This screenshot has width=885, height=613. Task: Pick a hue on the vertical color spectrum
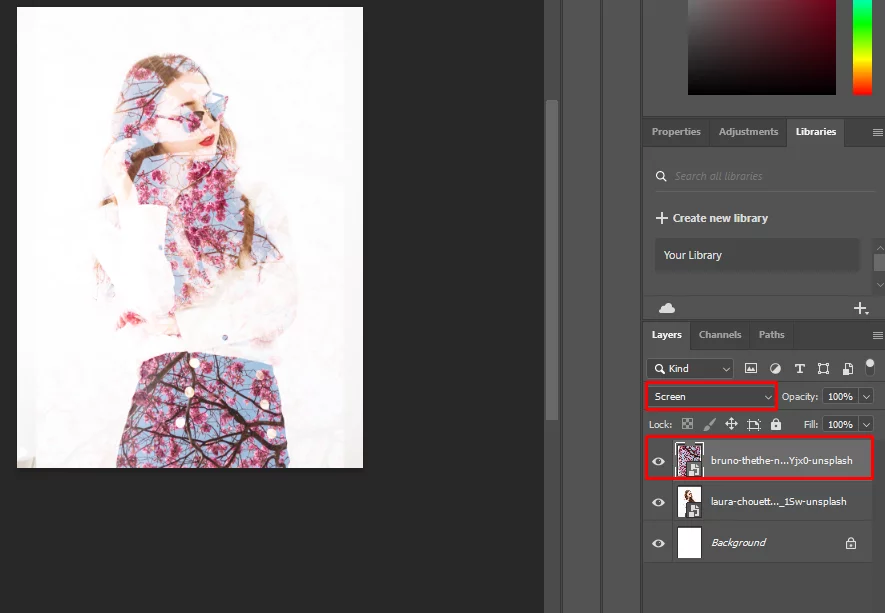tap(864, 45)
